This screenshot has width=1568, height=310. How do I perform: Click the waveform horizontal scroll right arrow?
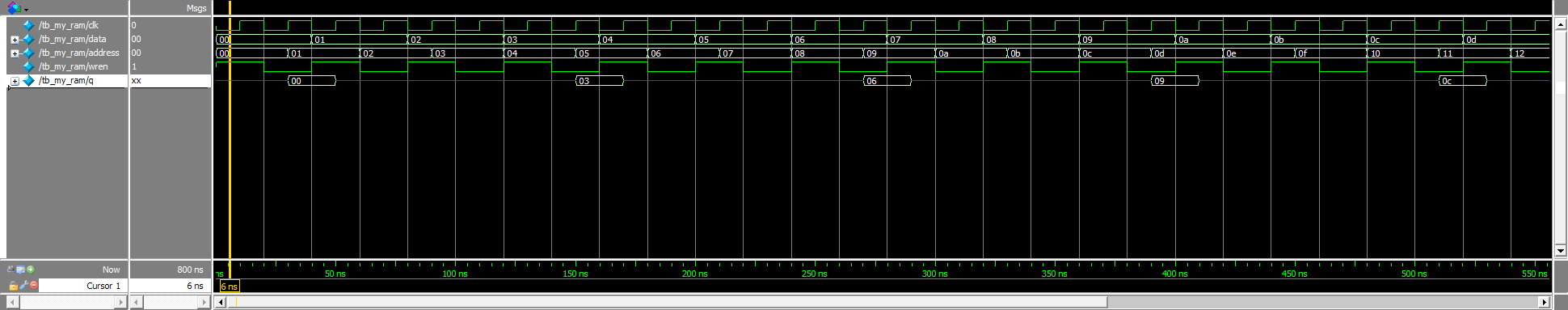click(x=1544, y=302)
